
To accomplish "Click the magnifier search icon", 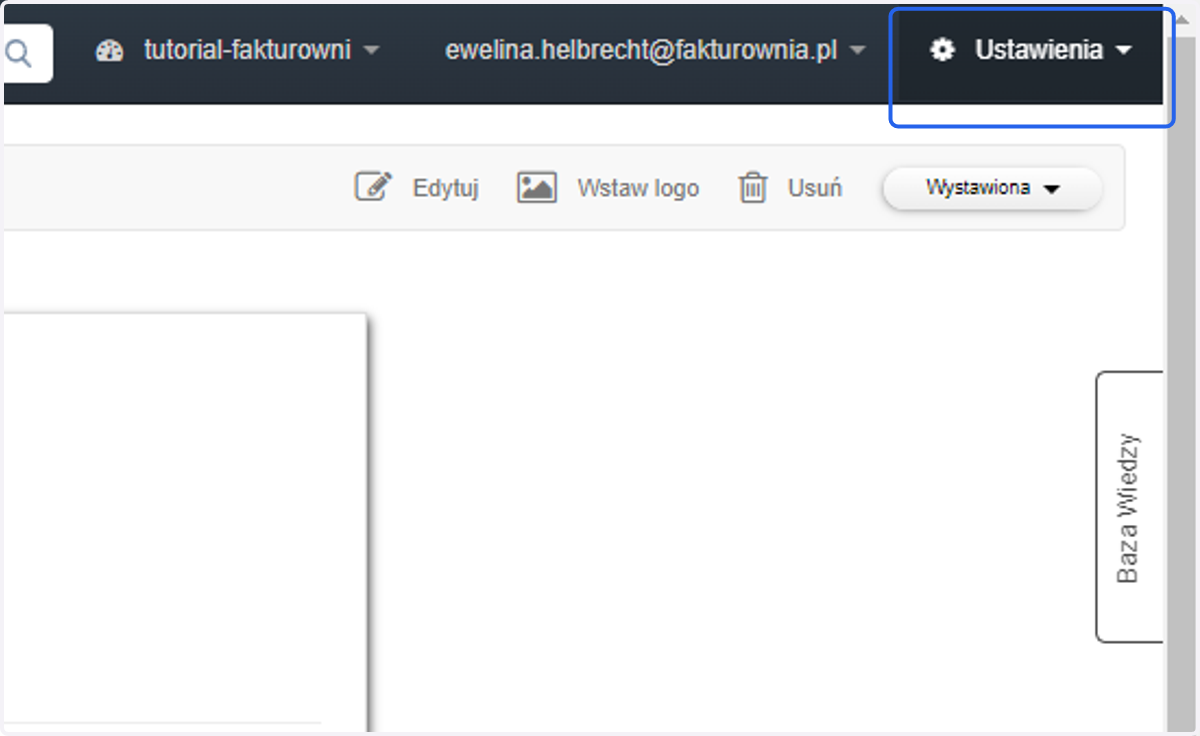I will (18, 53).
